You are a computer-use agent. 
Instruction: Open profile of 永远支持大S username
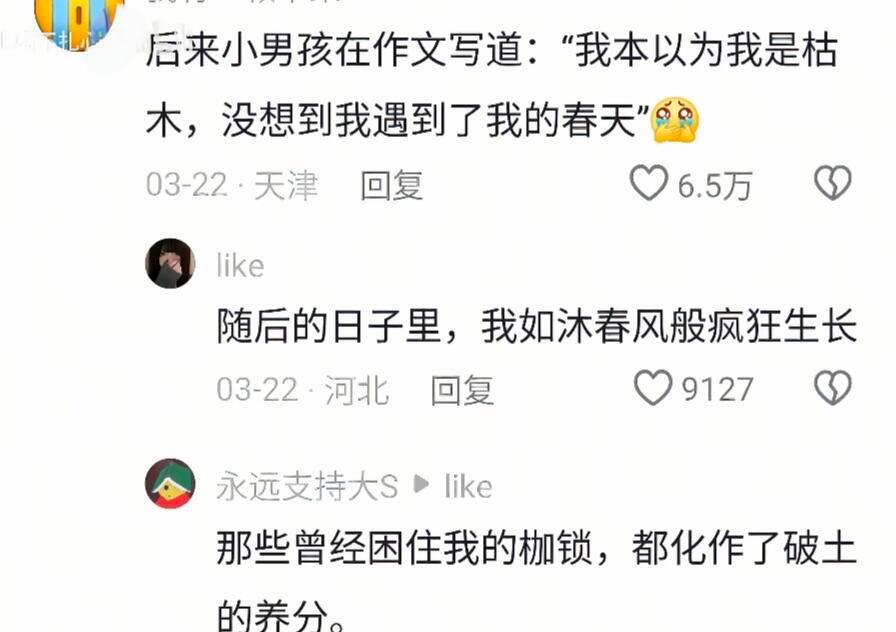[x=307, y=486]
